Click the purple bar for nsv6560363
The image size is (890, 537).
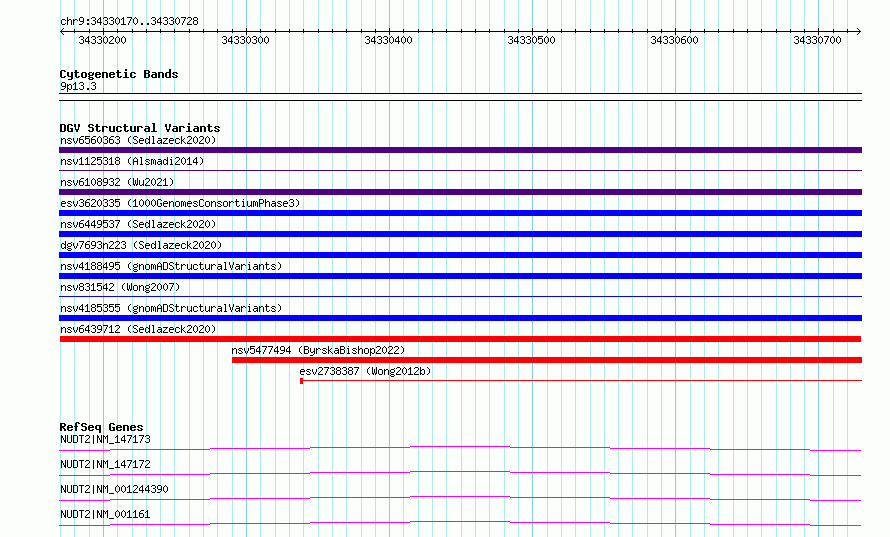click(460, 150)
